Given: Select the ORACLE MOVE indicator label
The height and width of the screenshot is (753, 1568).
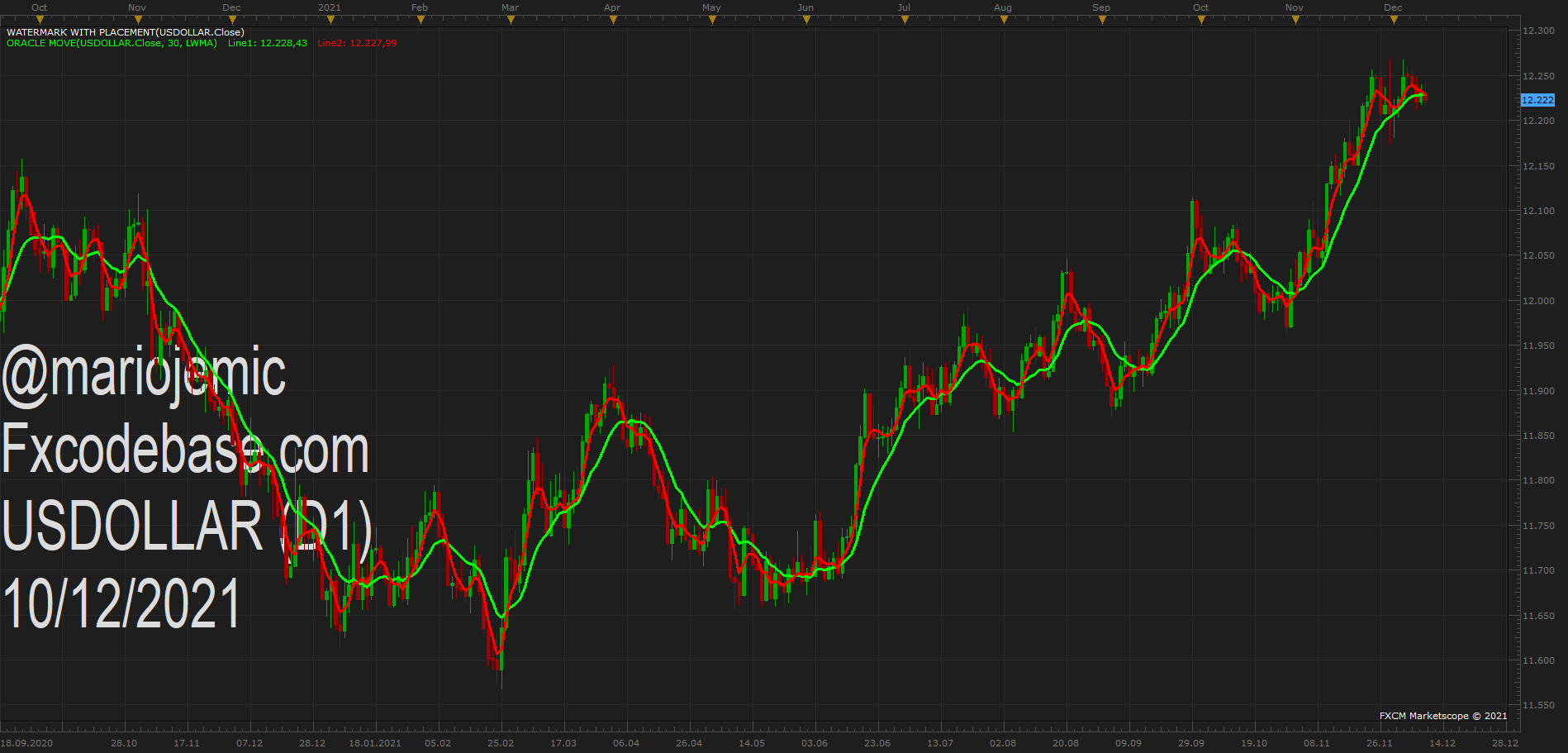Looking at the screenshot, I should 112,43.
